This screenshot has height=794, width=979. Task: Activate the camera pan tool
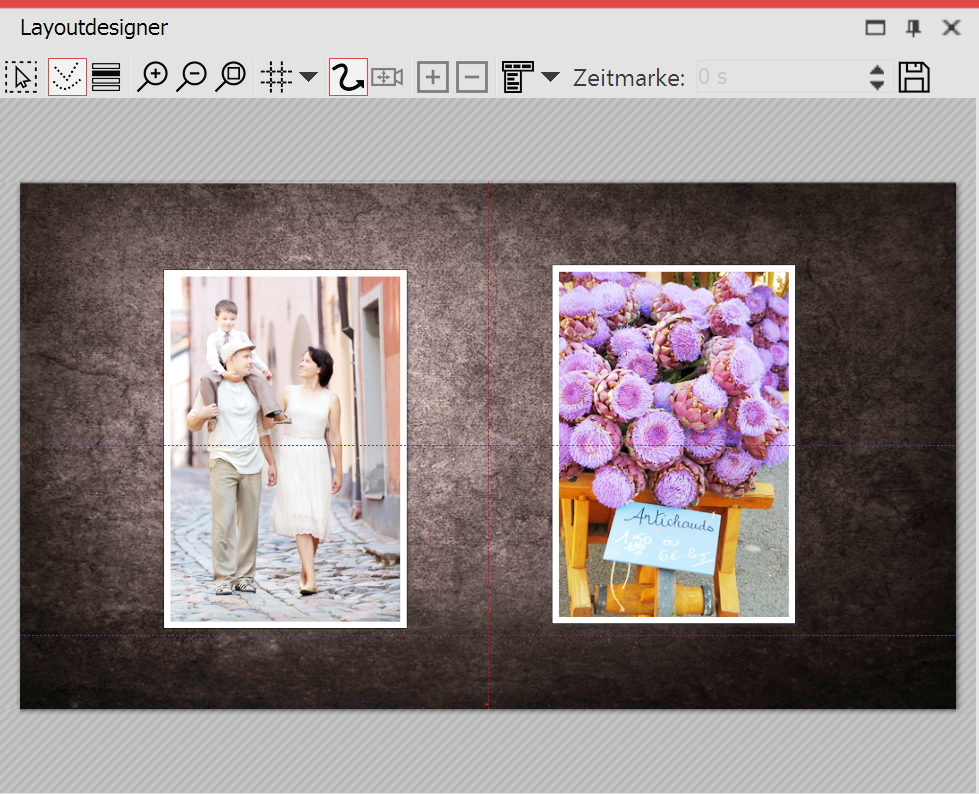click(387, 76)
